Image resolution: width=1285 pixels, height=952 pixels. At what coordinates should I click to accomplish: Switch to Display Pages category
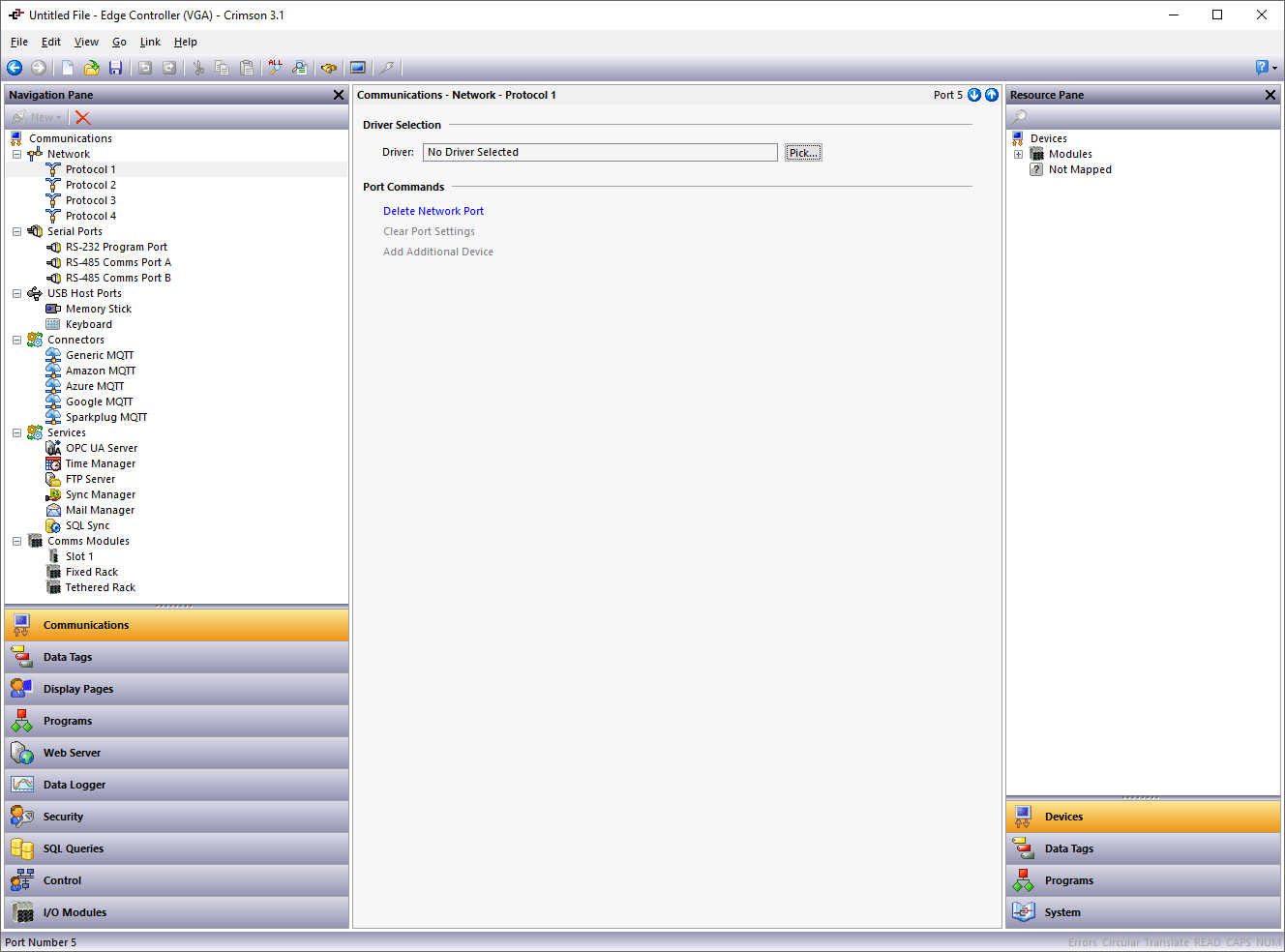click(x=177, y=689)
